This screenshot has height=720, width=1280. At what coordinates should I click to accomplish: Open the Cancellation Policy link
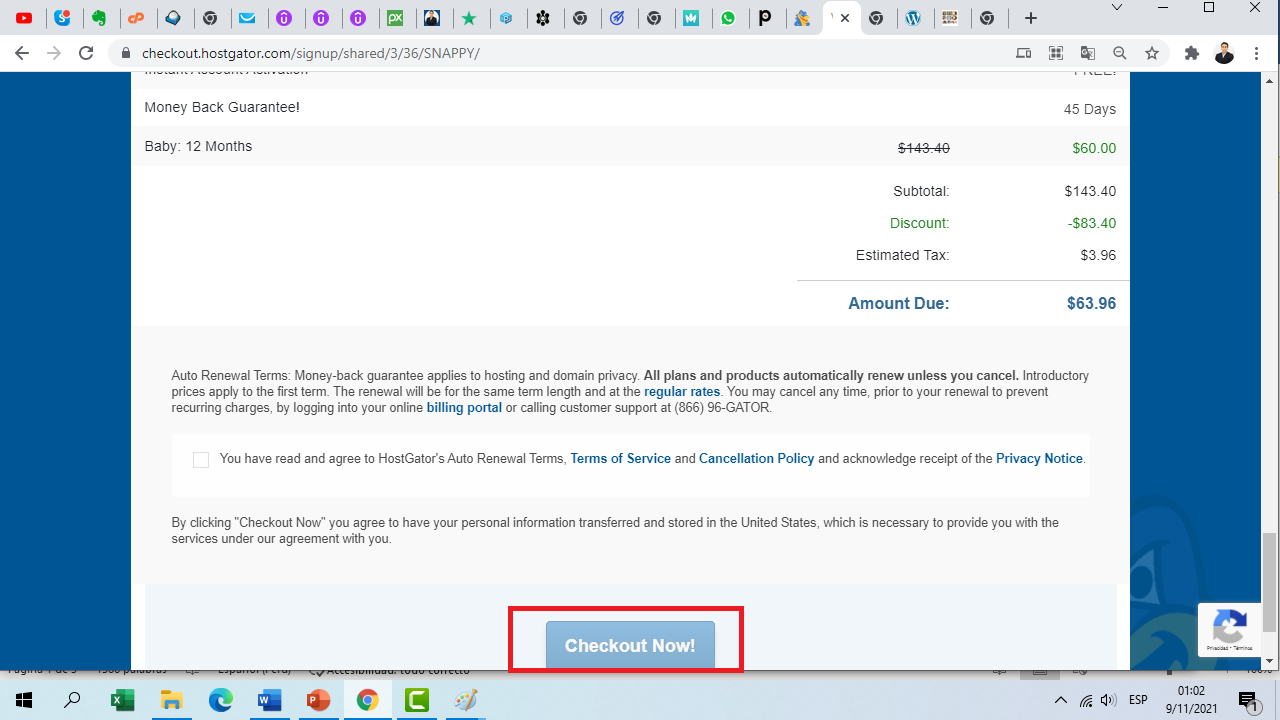(x=757, y=459)
